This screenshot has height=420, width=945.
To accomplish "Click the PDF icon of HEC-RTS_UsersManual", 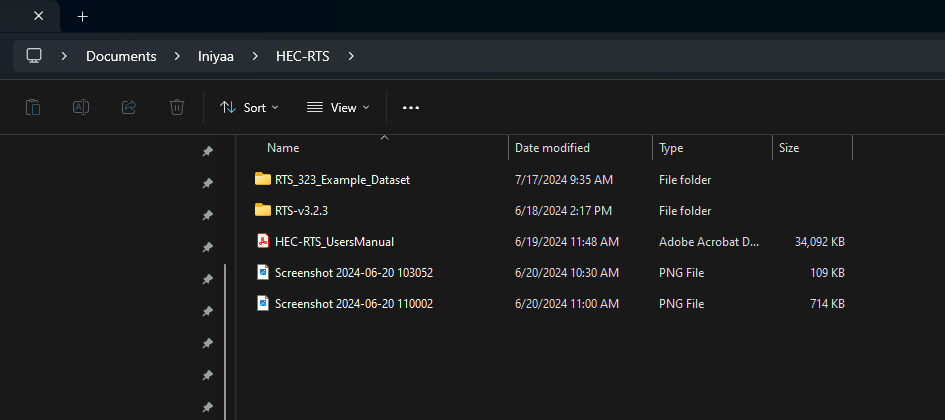I will pyautogui.click(x=263, y=242).
